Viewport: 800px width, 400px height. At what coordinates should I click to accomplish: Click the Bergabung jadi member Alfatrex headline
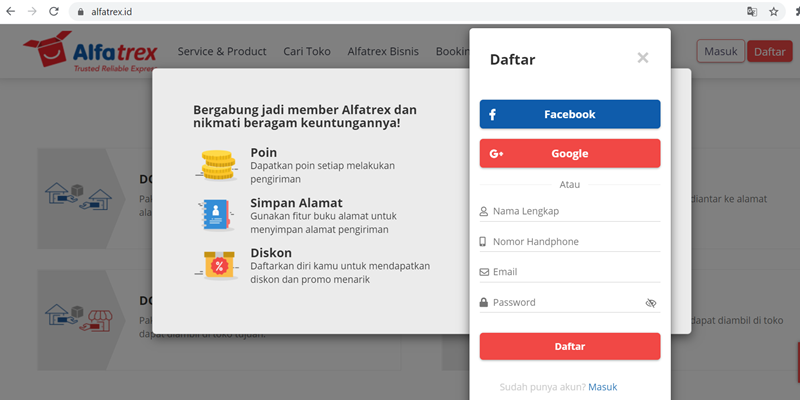click(x=305, y=117)
